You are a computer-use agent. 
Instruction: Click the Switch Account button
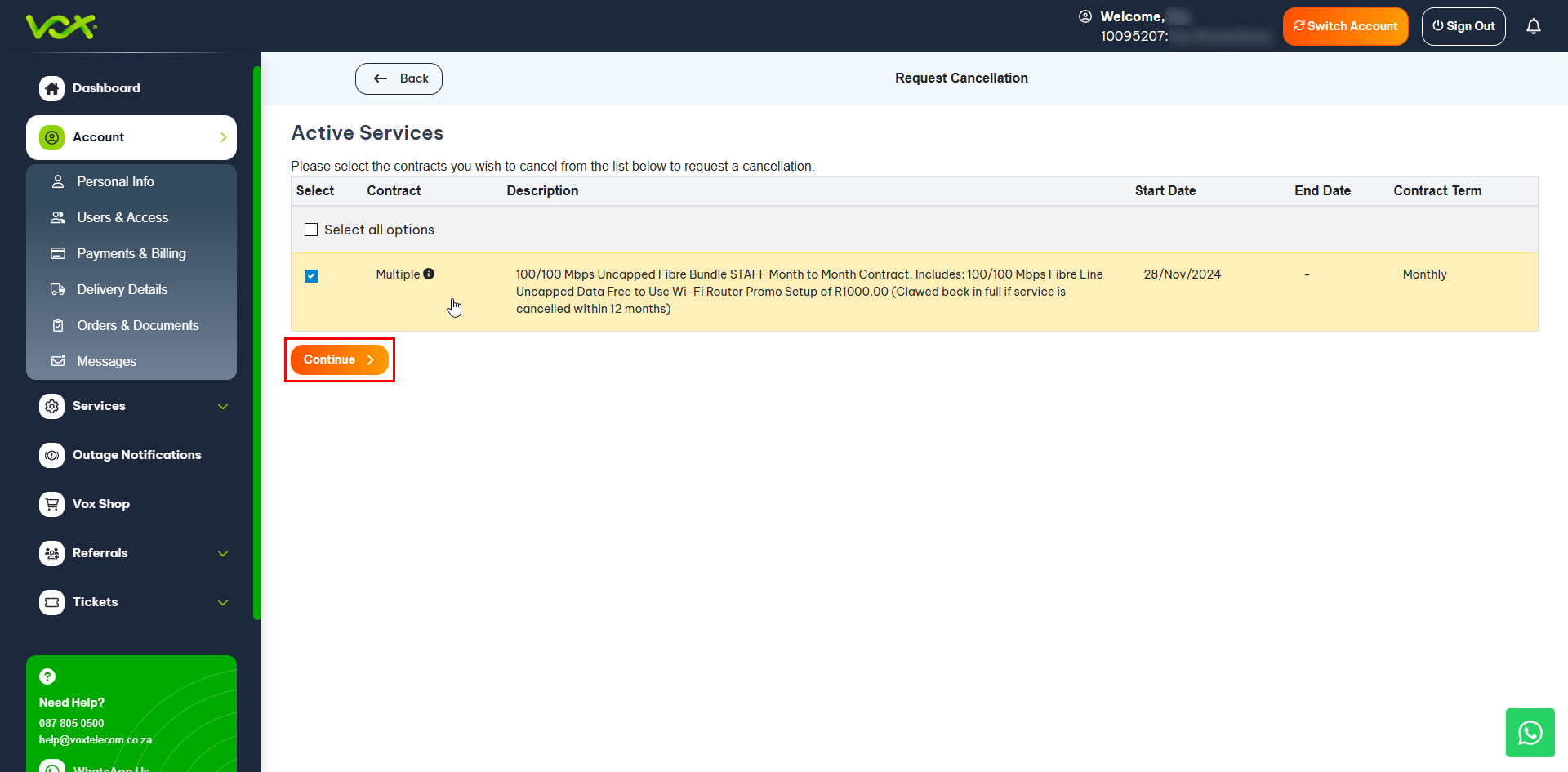(x=1345, y=26)
